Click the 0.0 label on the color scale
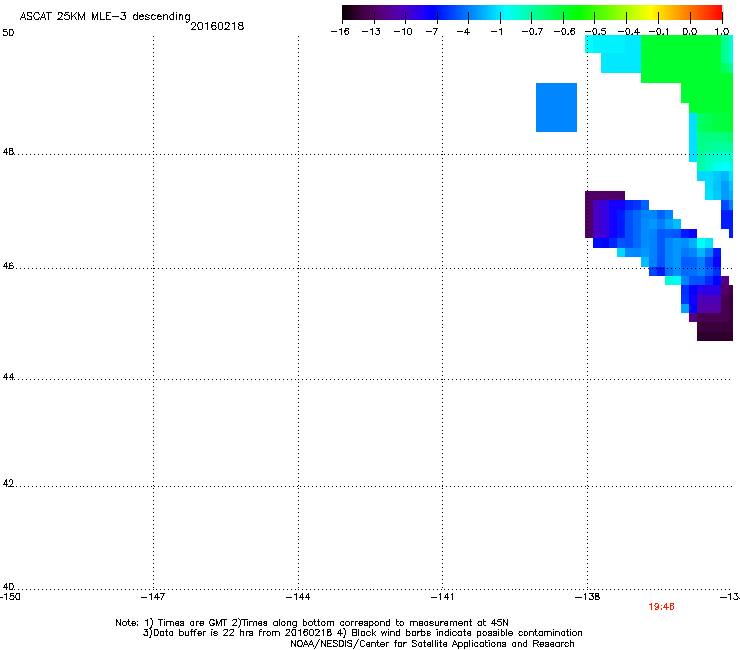The image size is (740, 650). (x=690, y=32)
